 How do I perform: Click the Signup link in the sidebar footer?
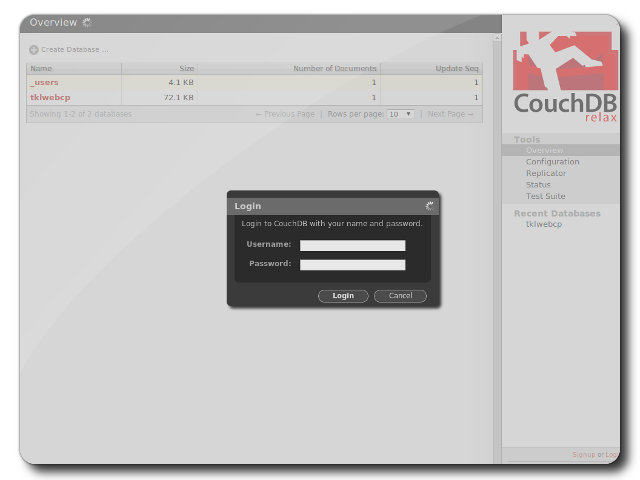click(583, 454)
